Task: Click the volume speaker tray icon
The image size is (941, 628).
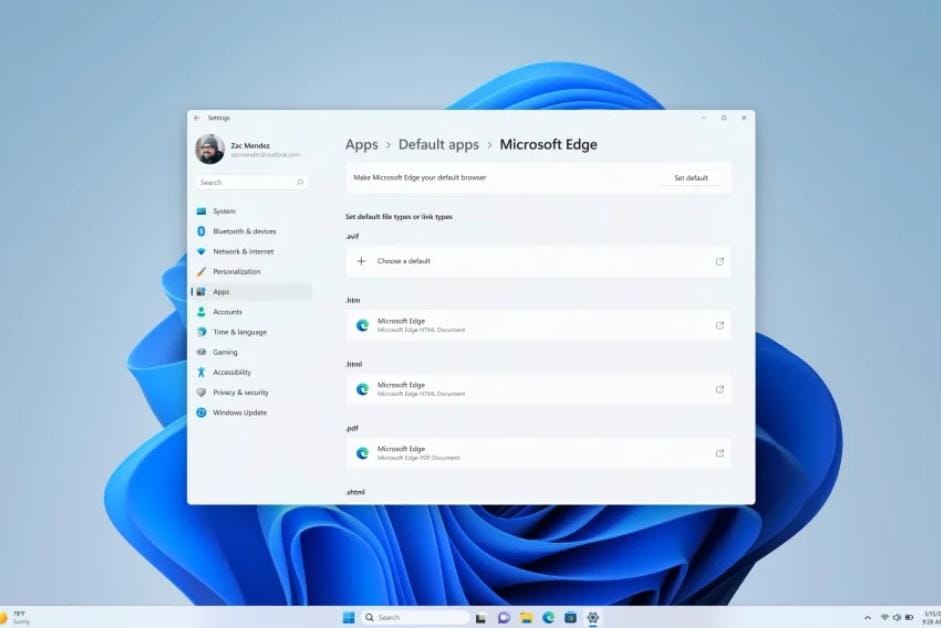Action: click(x=897, y=617)
